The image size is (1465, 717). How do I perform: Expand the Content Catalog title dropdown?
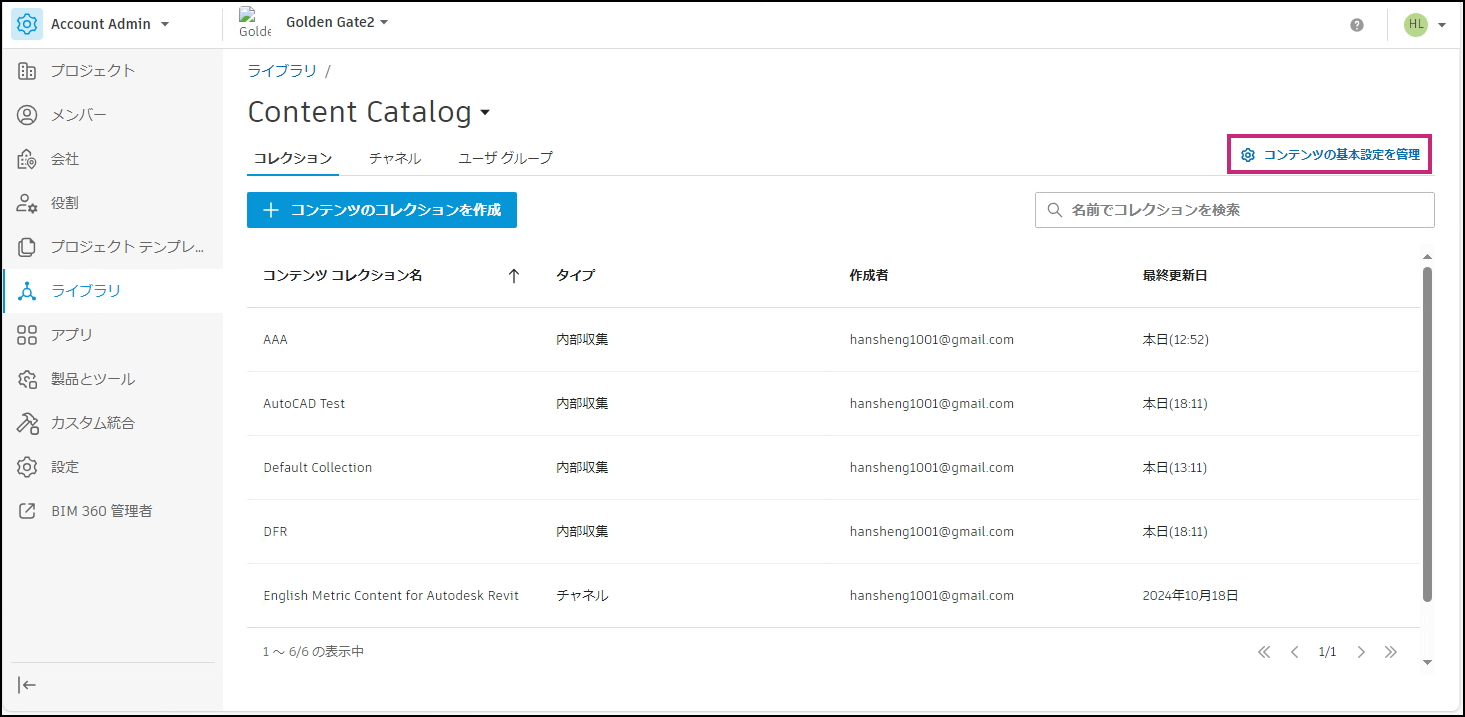tap(485, 113)
